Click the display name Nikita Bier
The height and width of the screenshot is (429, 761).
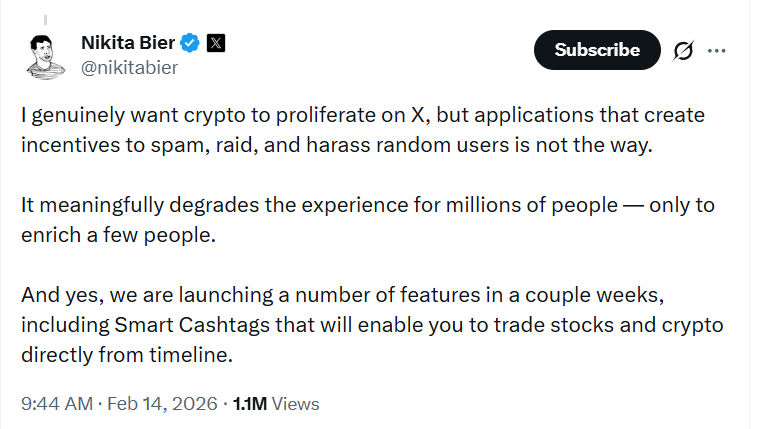[x=127, y=43]
